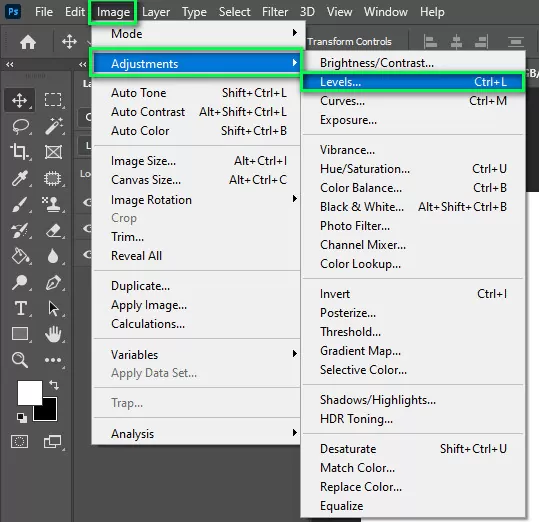Viewport: 539px width, 522px height.
Task: Open the Adjustments submenu entry
Action: pyautogui.click(x=196, y=63)
